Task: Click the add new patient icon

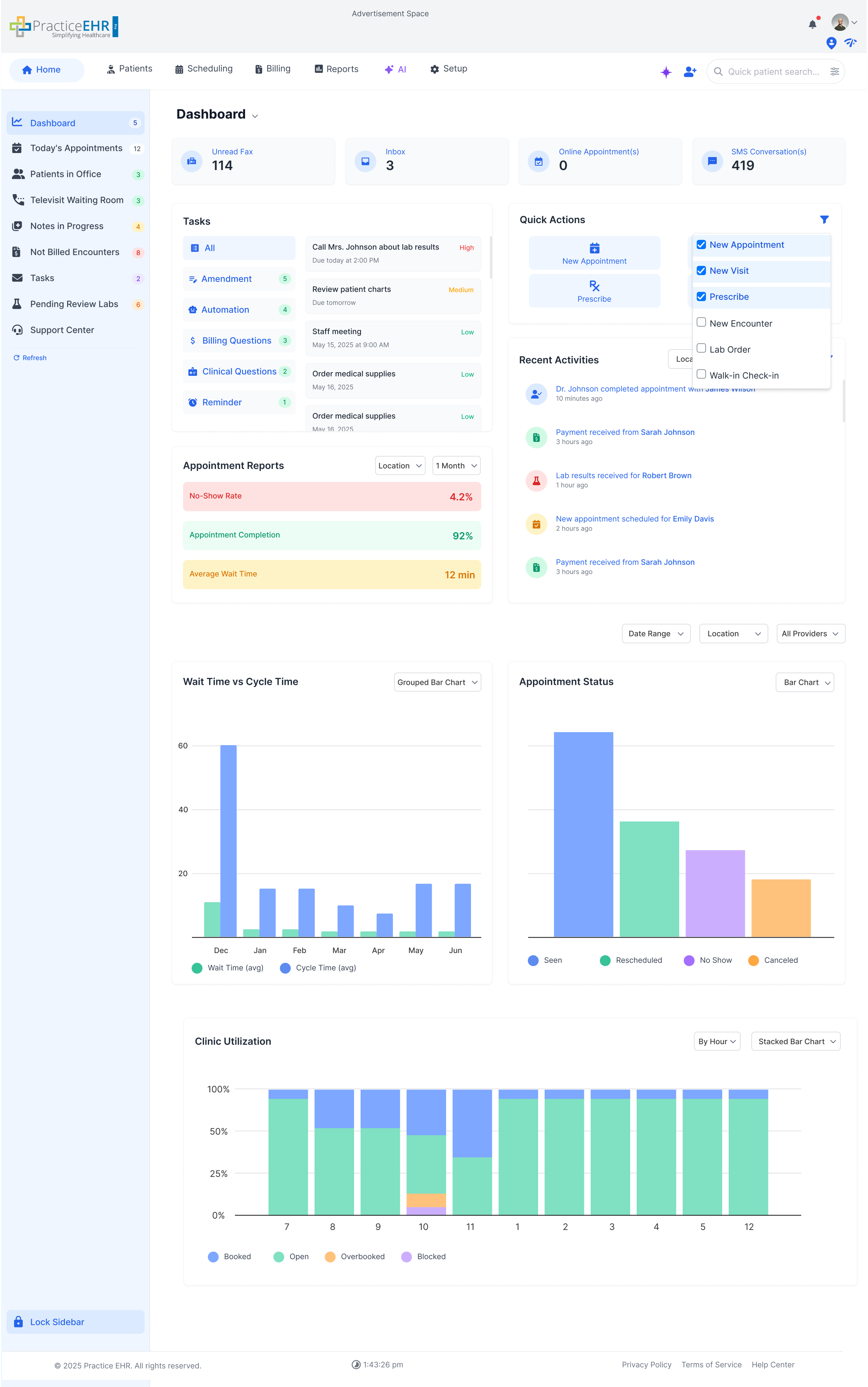Action: click(x=689, y=72)
